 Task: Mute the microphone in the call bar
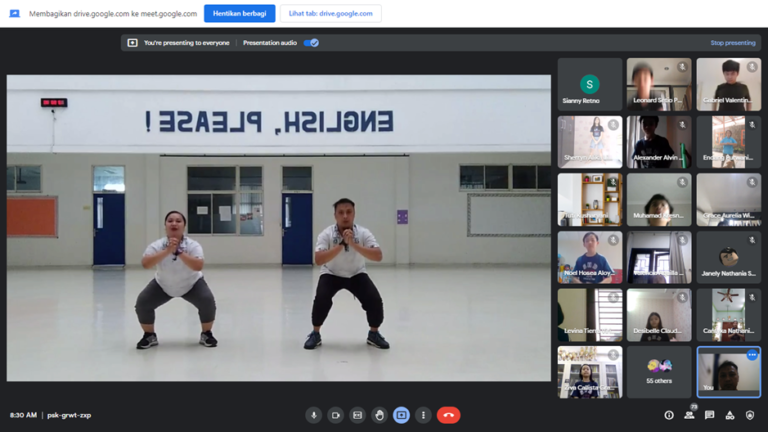tap(314, 415)
